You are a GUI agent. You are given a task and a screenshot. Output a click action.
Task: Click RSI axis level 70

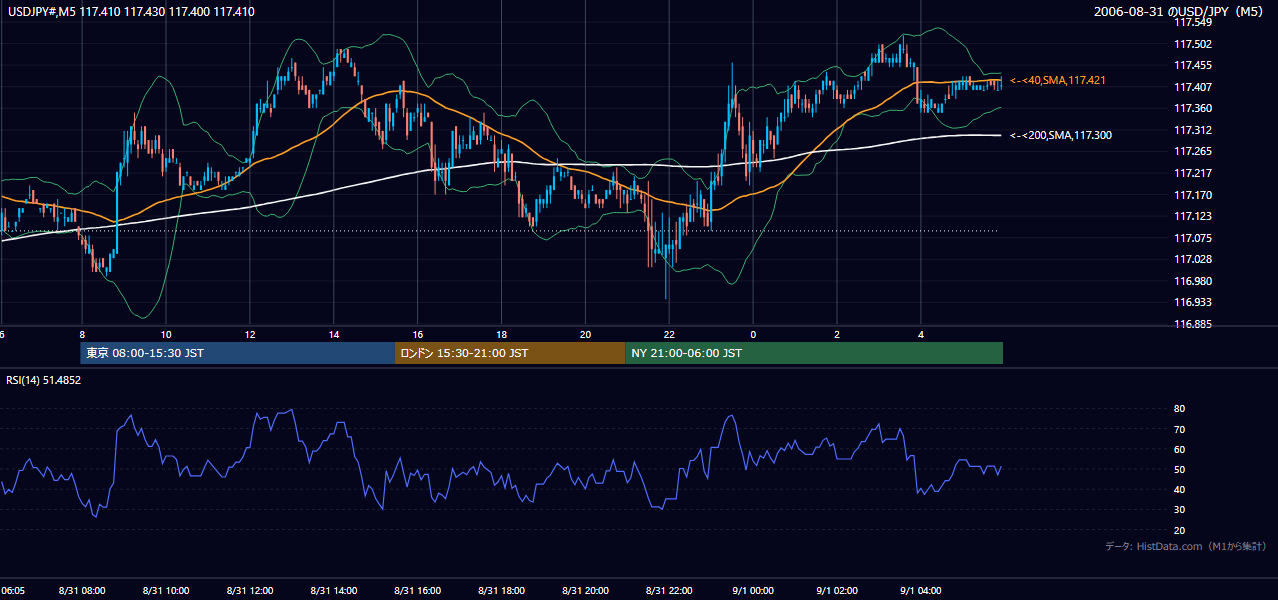1180,429
